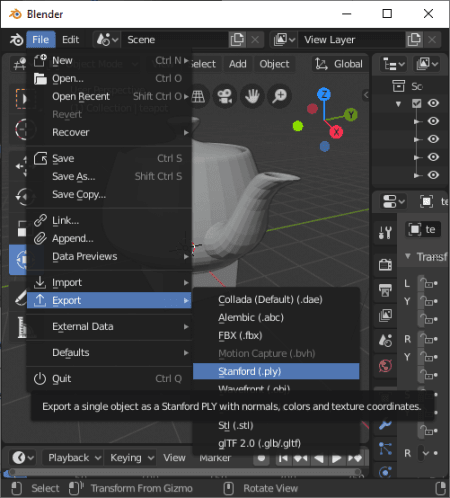Remove the Scene with X icon
The width and height of the screenshot is (450, 498).
255,40
